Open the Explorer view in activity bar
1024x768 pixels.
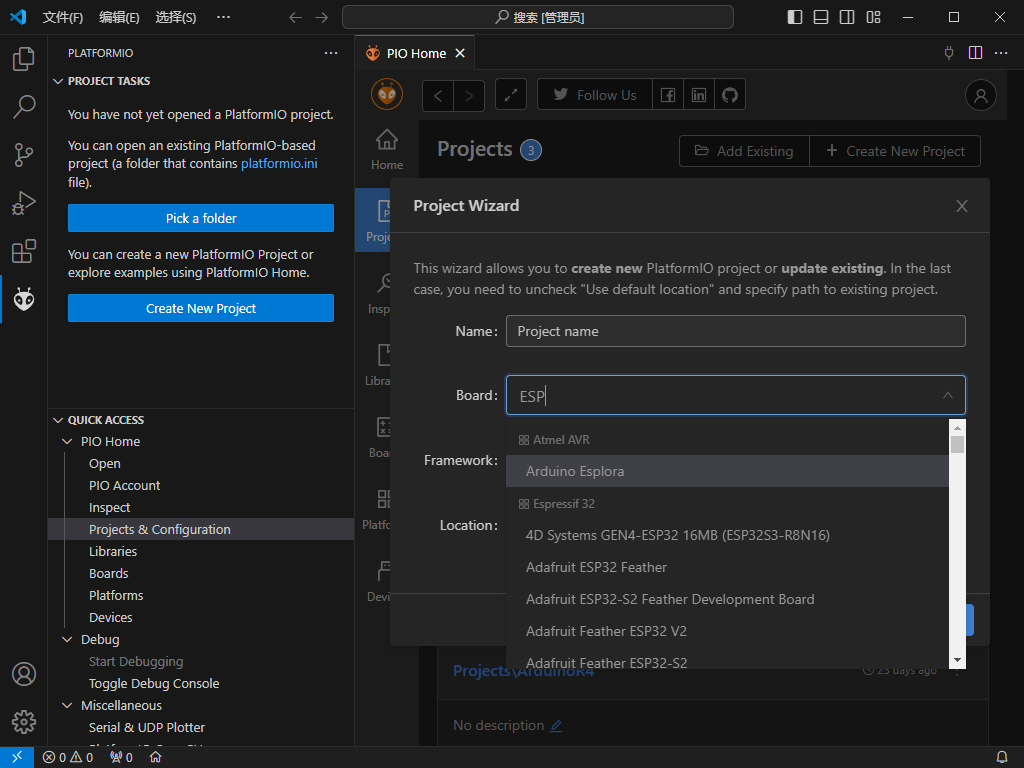click(24, 59)
